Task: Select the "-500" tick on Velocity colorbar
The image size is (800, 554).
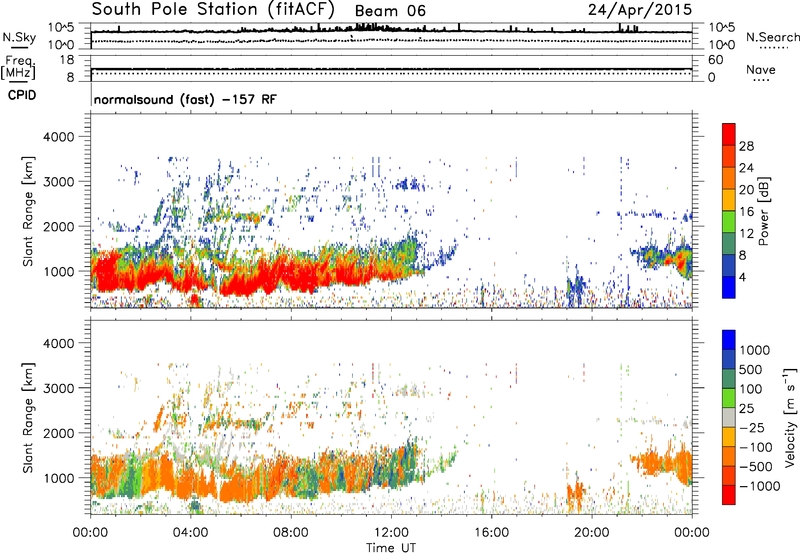Action: coord(756,467)
